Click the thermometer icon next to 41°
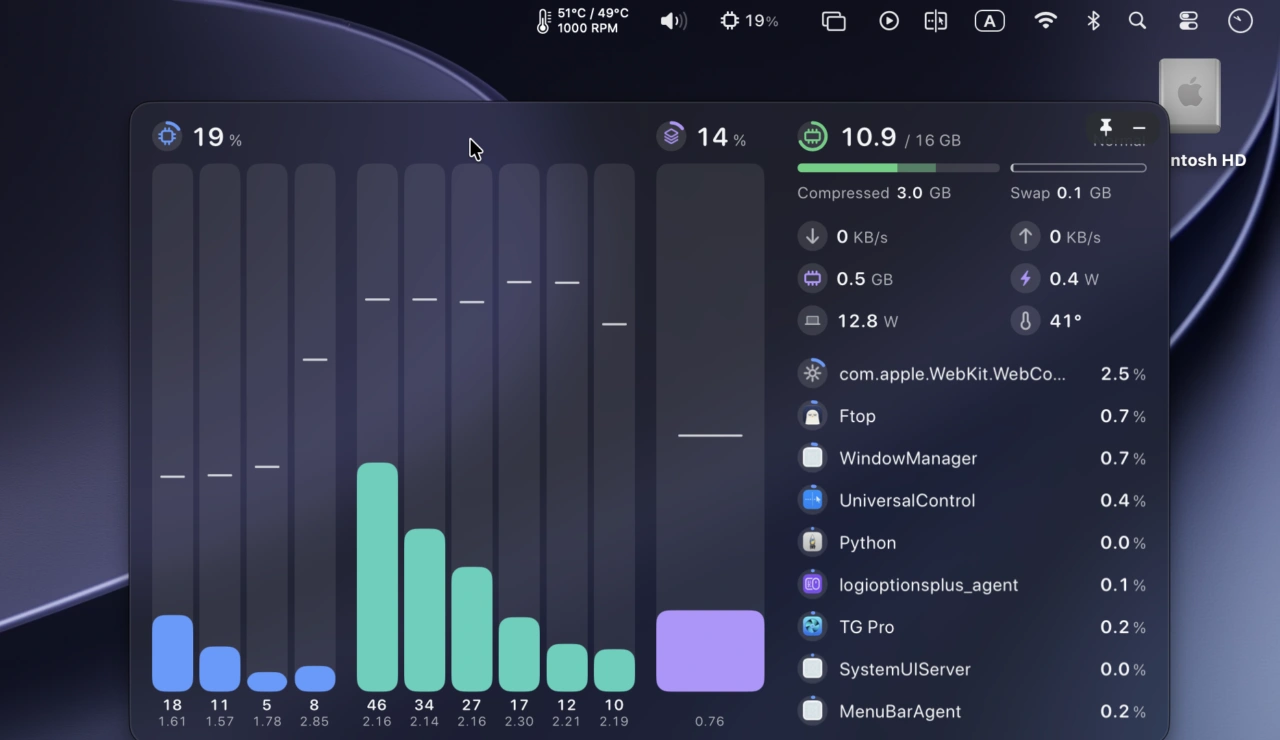The width and height of the screenshot is (1280, 740). 1025,321
